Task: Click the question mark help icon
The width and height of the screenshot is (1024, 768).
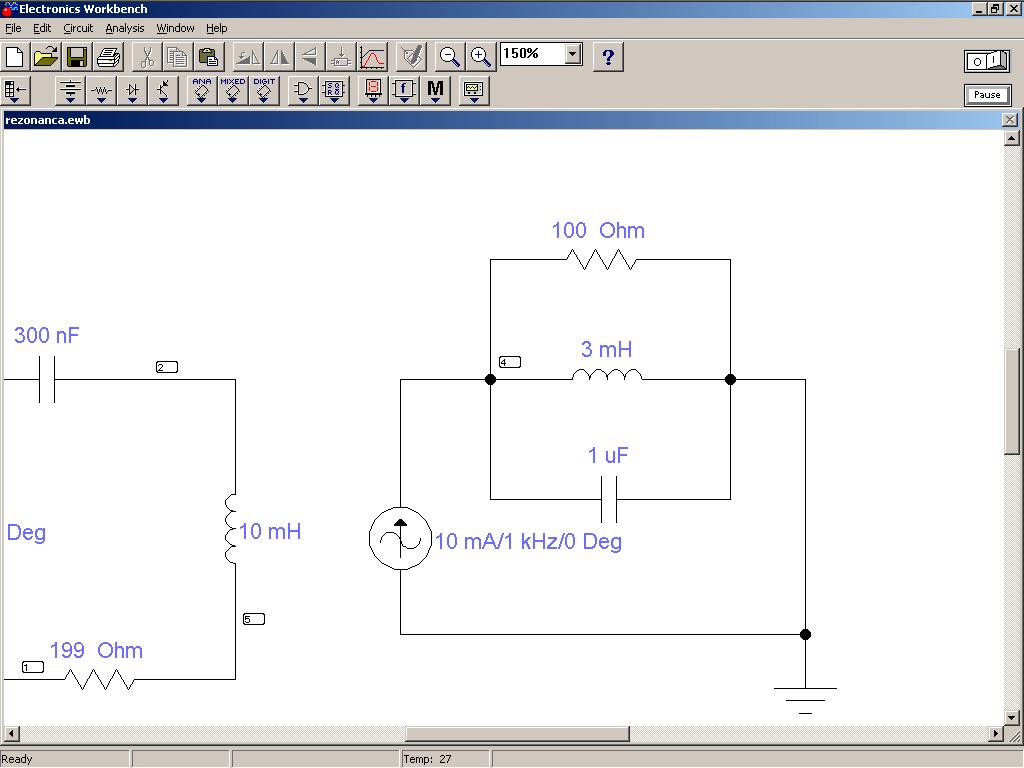Action: pos(608,57)
